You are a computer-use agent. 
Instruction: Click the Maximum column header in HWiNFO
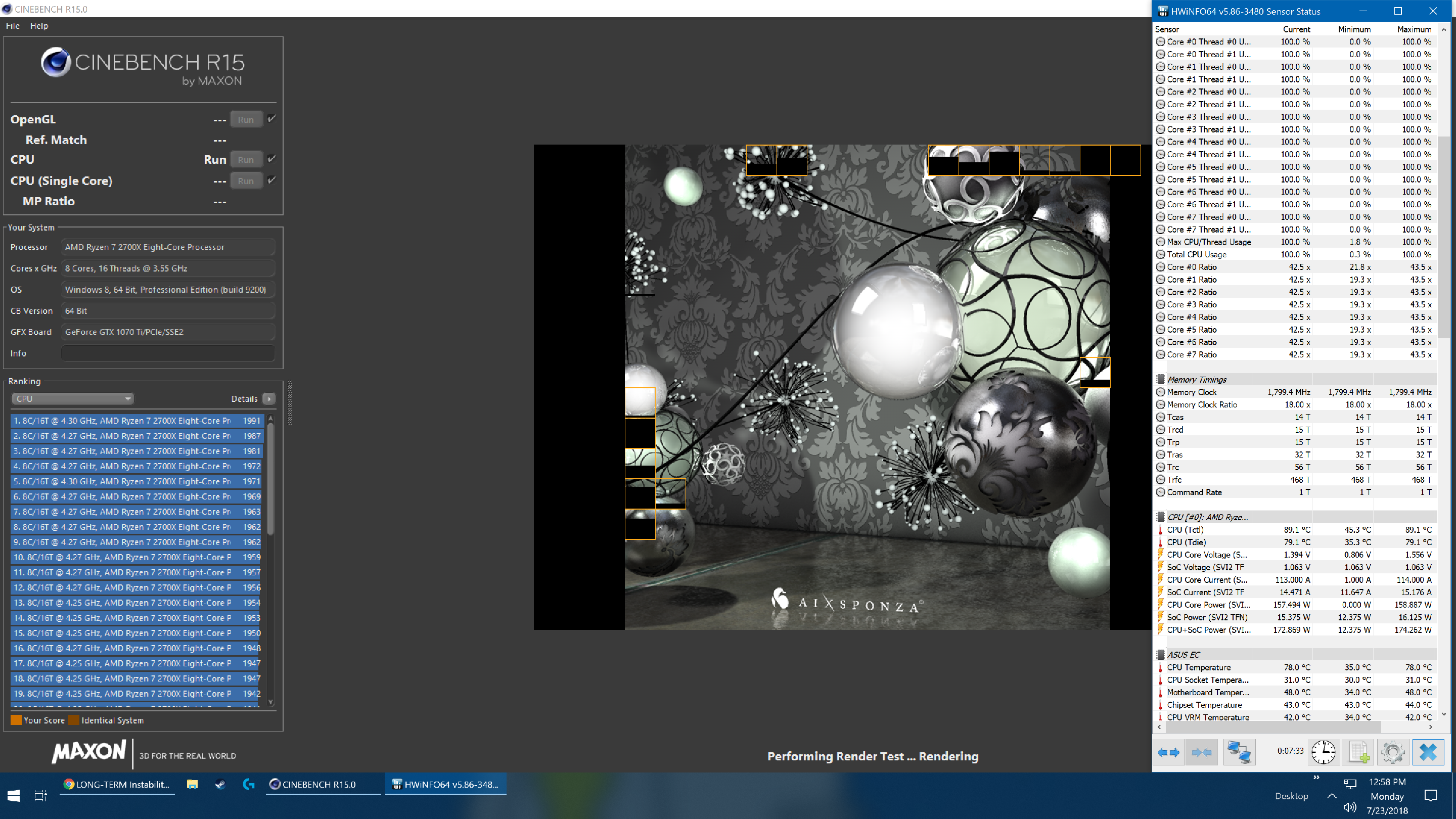1414,29
